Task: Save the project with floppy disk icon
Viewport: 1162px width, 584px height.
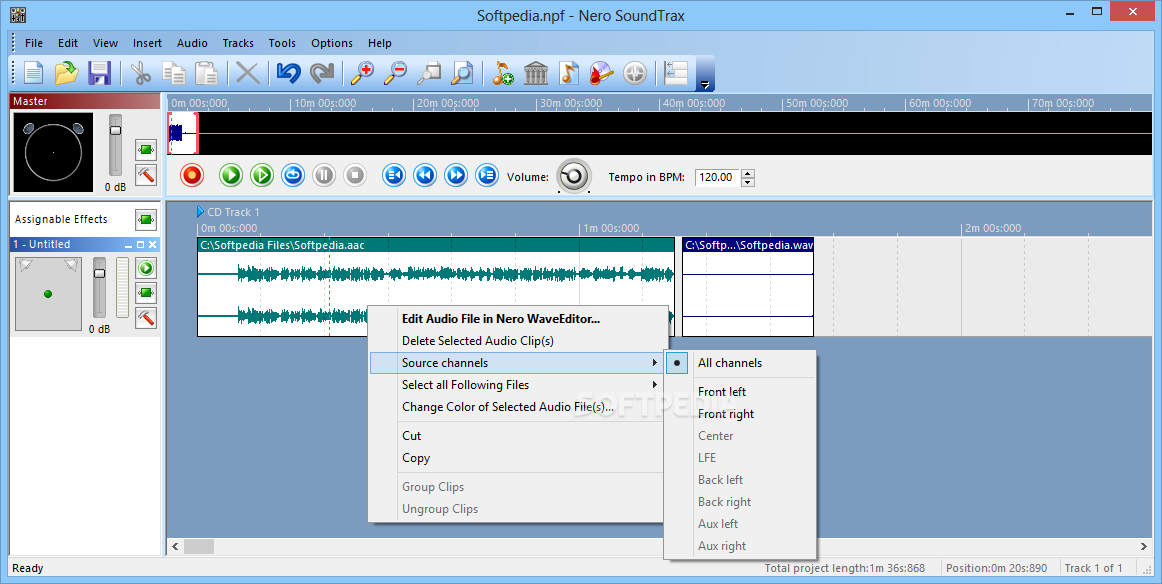Action: [99, 73]
